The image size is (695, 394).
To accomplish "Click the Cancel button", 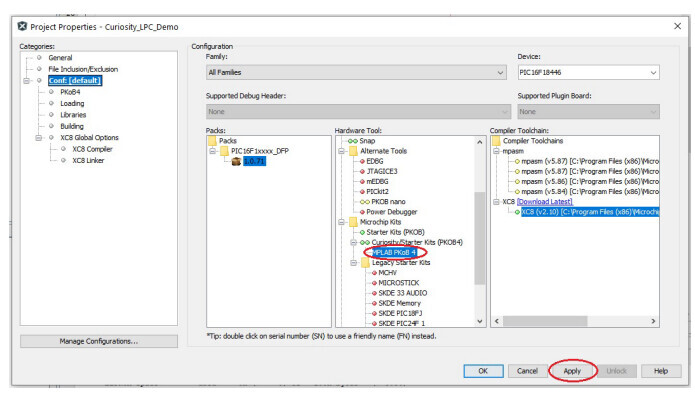I will click(x=527, y=371).
